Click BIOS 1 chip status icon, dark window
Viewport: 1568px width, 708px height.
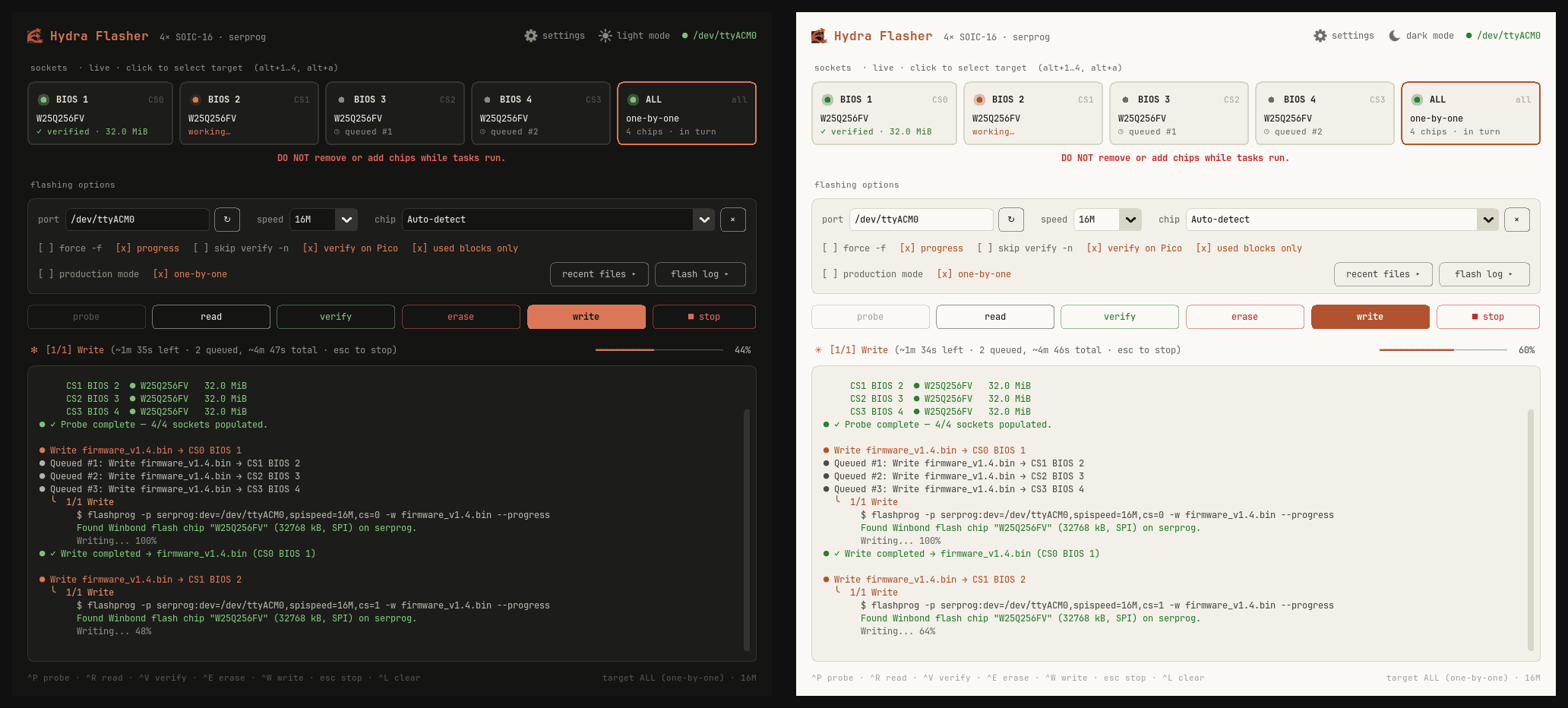coord(43,100)
